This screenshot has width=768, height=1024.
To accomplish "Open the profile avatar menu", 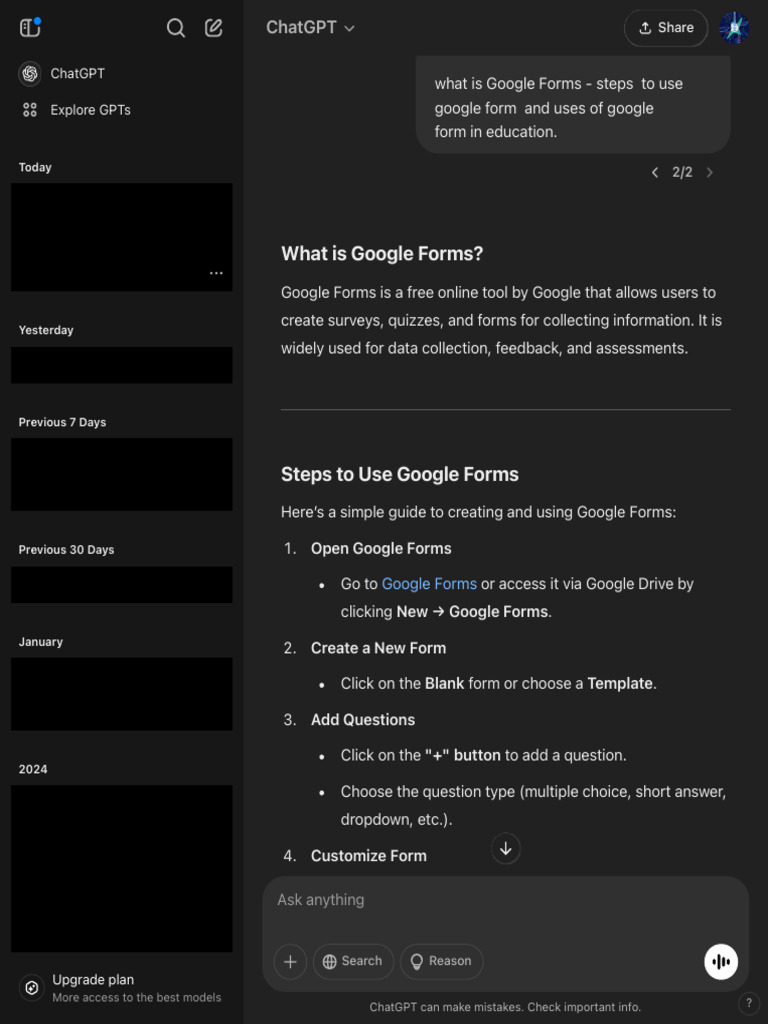I will click(x=734, y=27).
